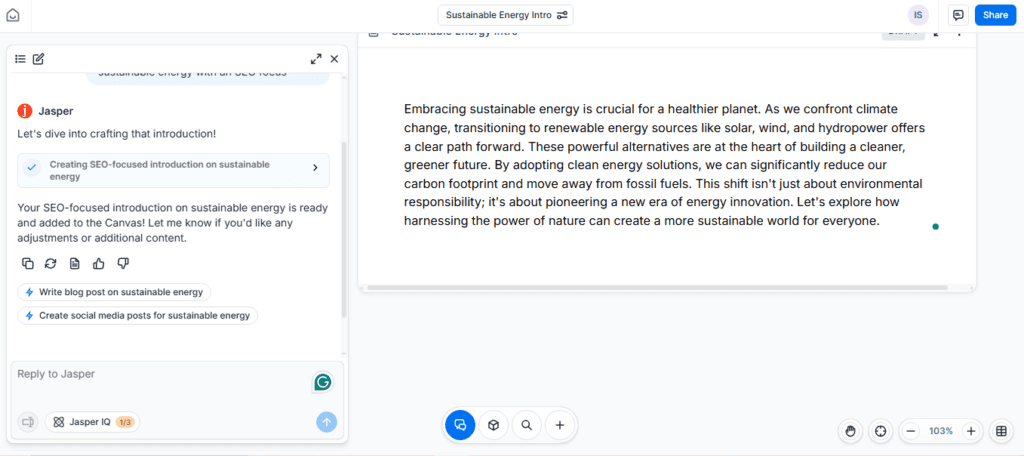This screenshot has width=1024, height=456.
Task: Click the chat panel vertical scrollbar
Action: (x=344, y=229)
